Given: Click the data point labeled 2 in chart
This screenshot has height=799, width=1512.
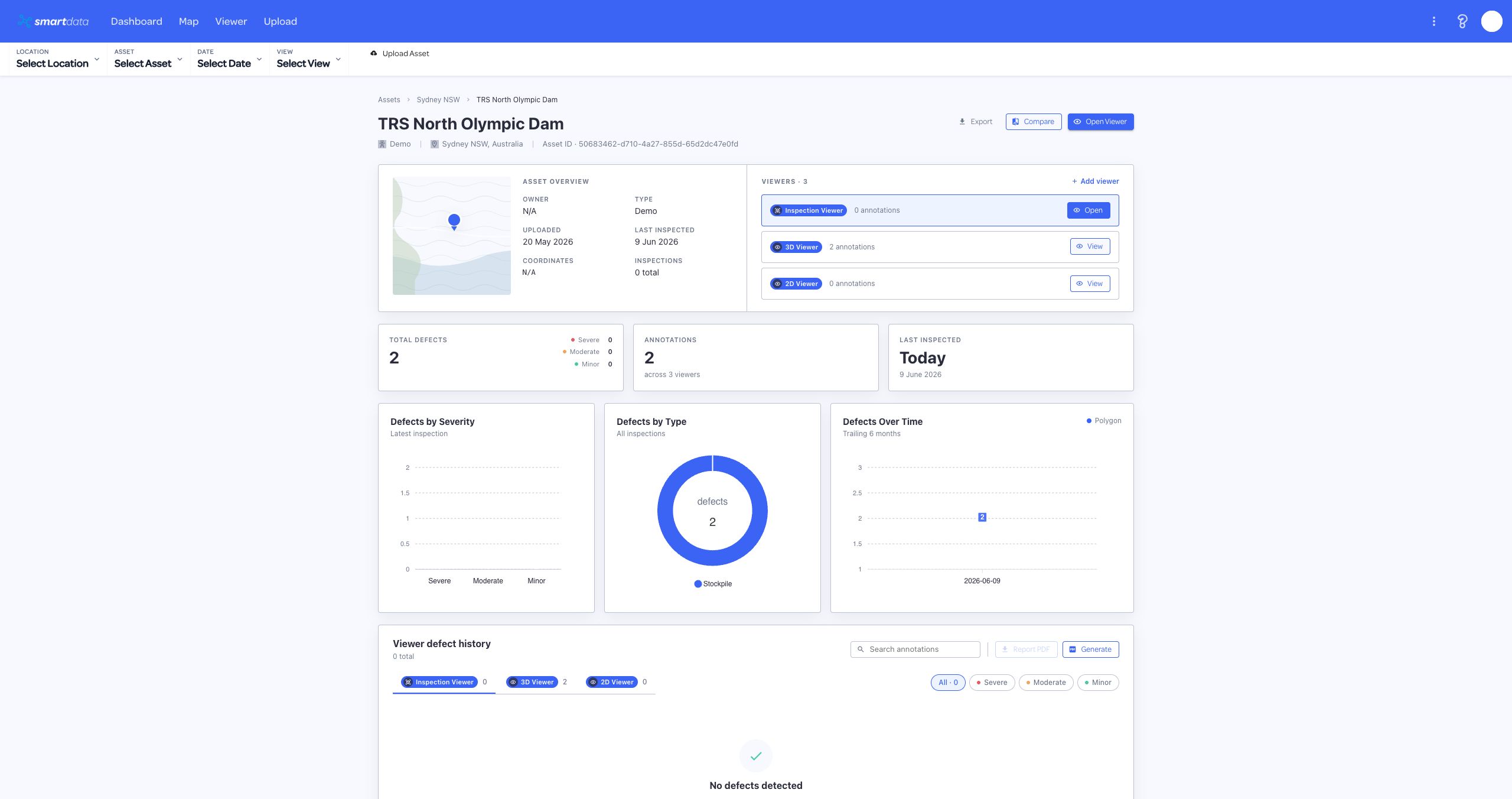Looking at the screenshot, I should [x=982, y=517].
